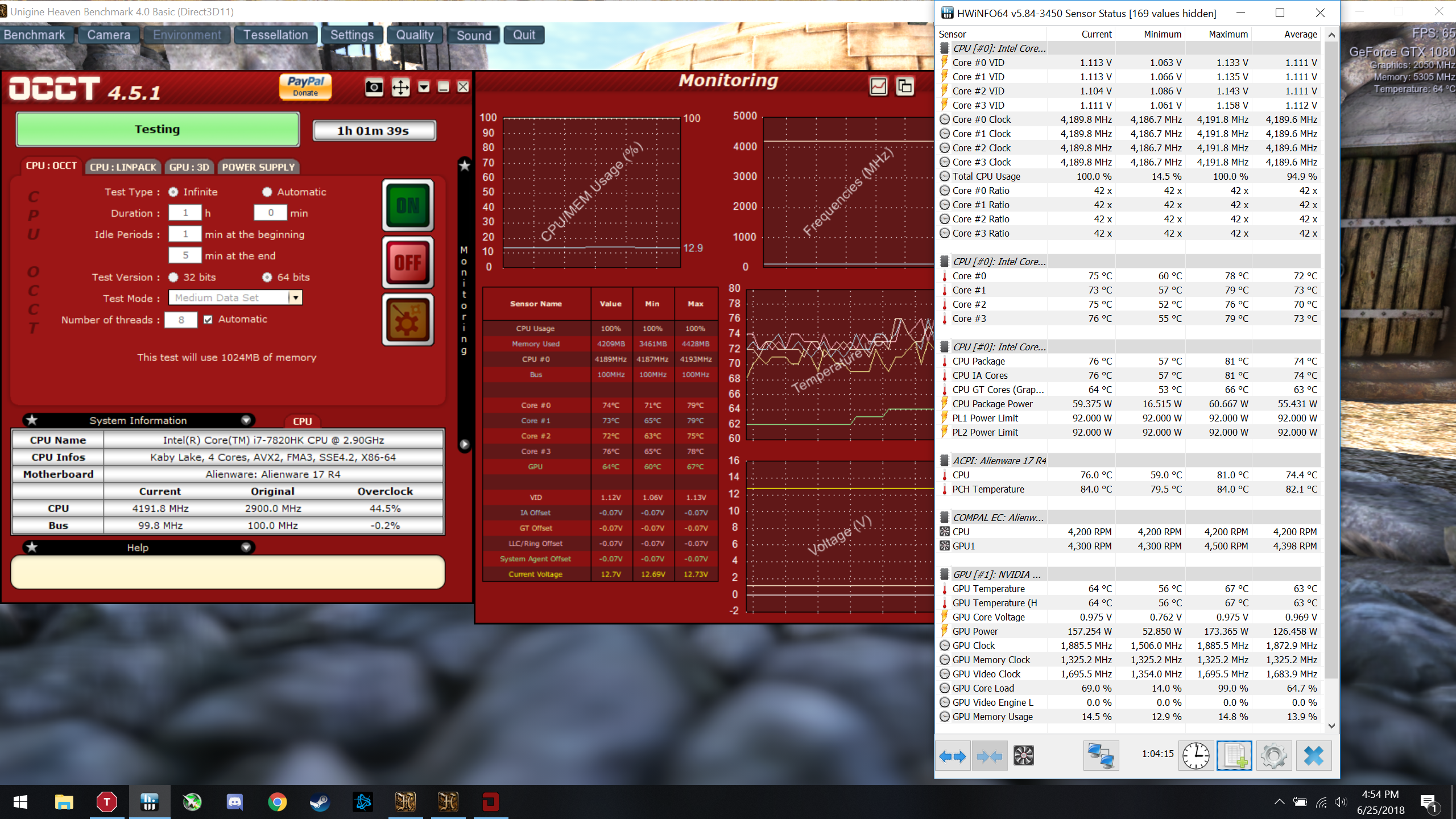1456x819 pixels.
Task: Start the test with the green ON button
Action: tap(408, 205)
